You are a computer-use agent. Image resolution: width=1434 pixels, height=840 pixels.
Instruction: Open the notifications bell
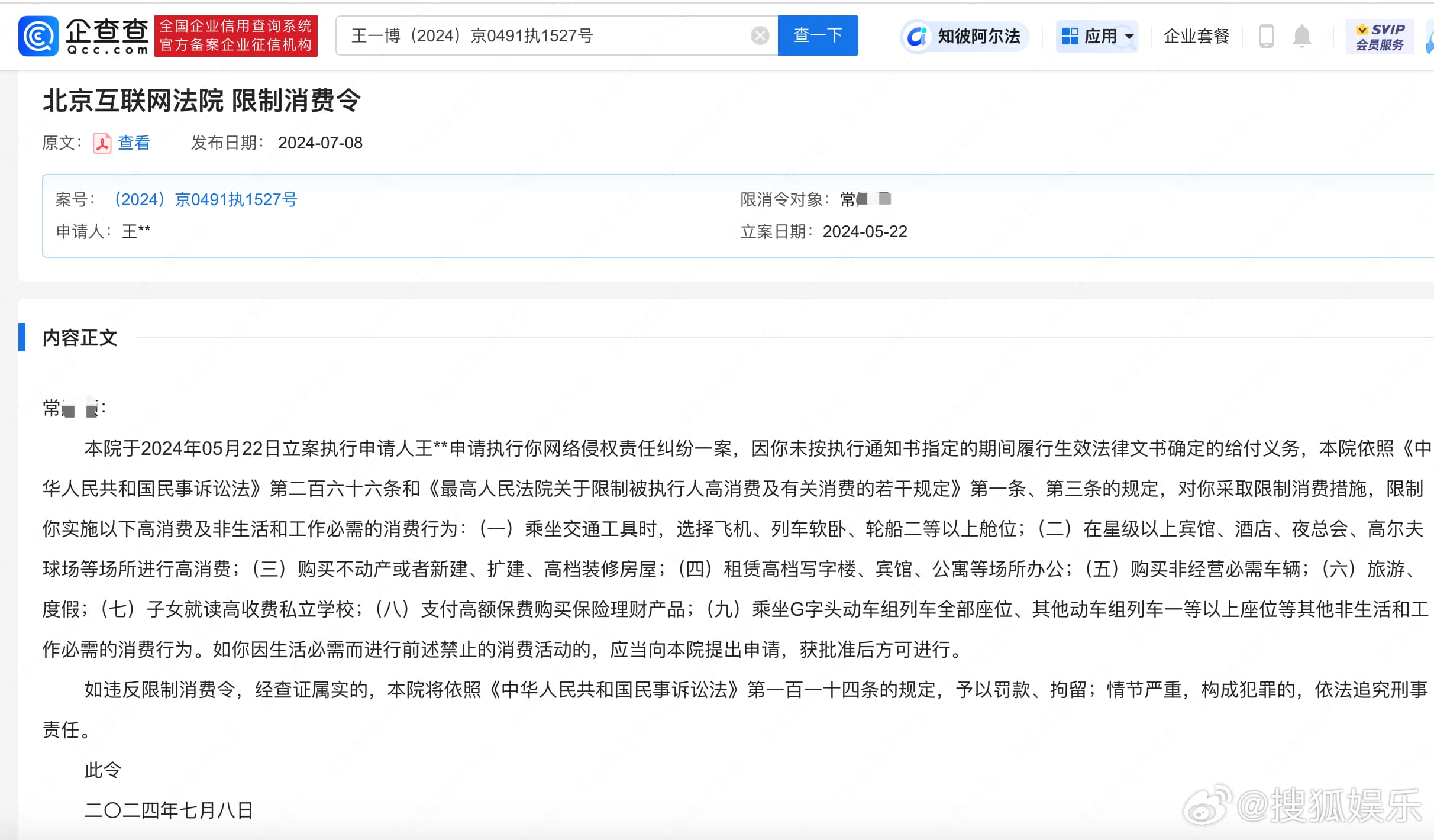coord(1301,37)
